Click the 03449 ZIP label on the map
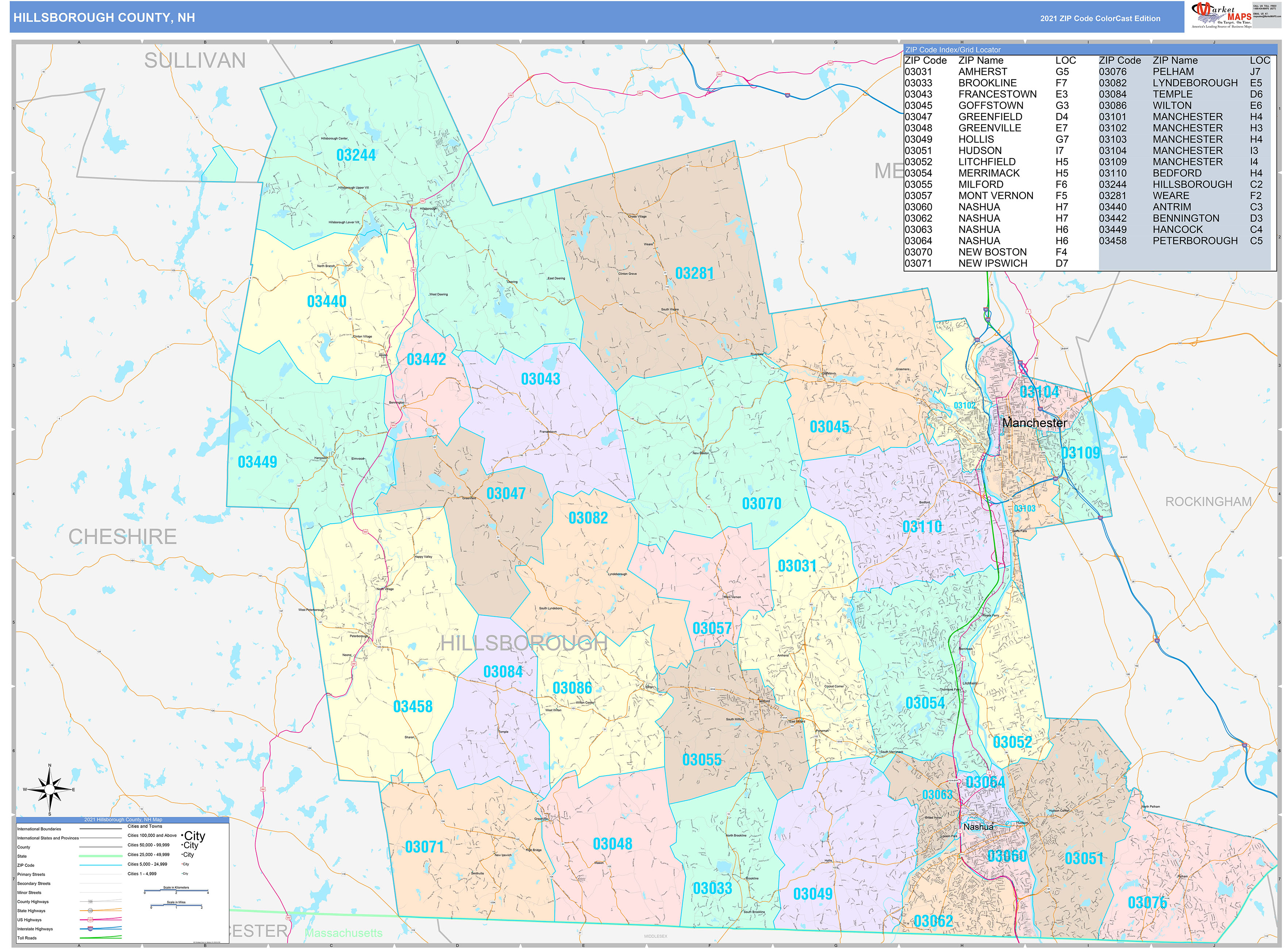The height and width of the screenshot is (949, 1288). [x=257, y=462]
